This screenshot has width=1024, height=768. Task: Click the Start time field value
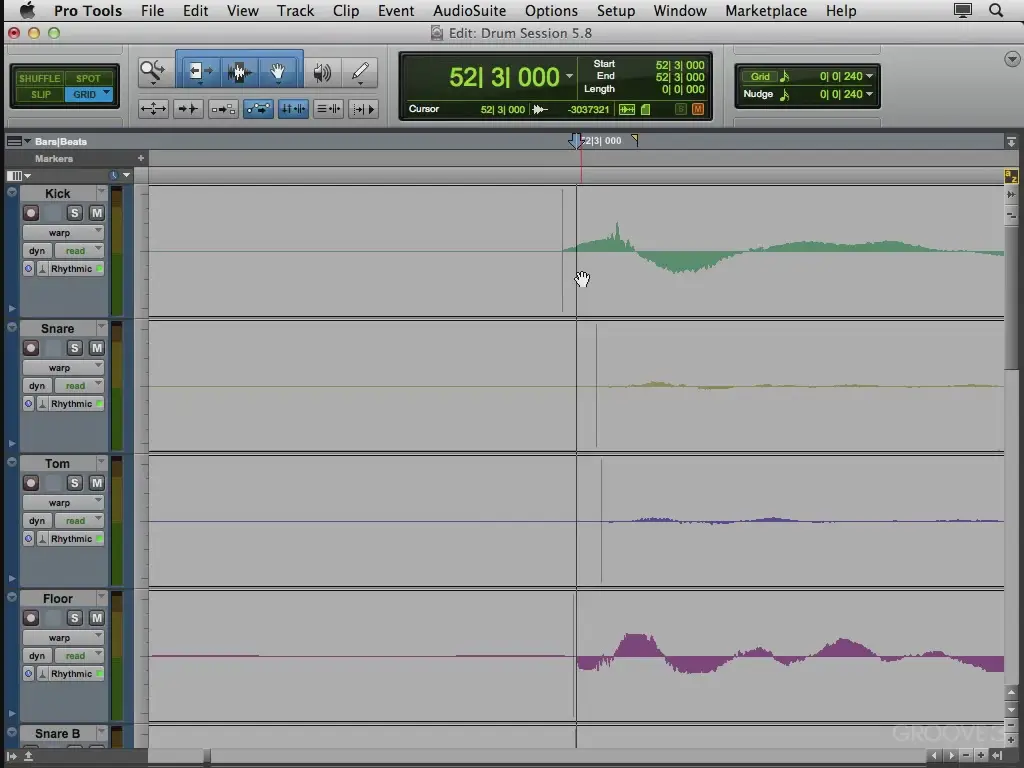[680, 65]
